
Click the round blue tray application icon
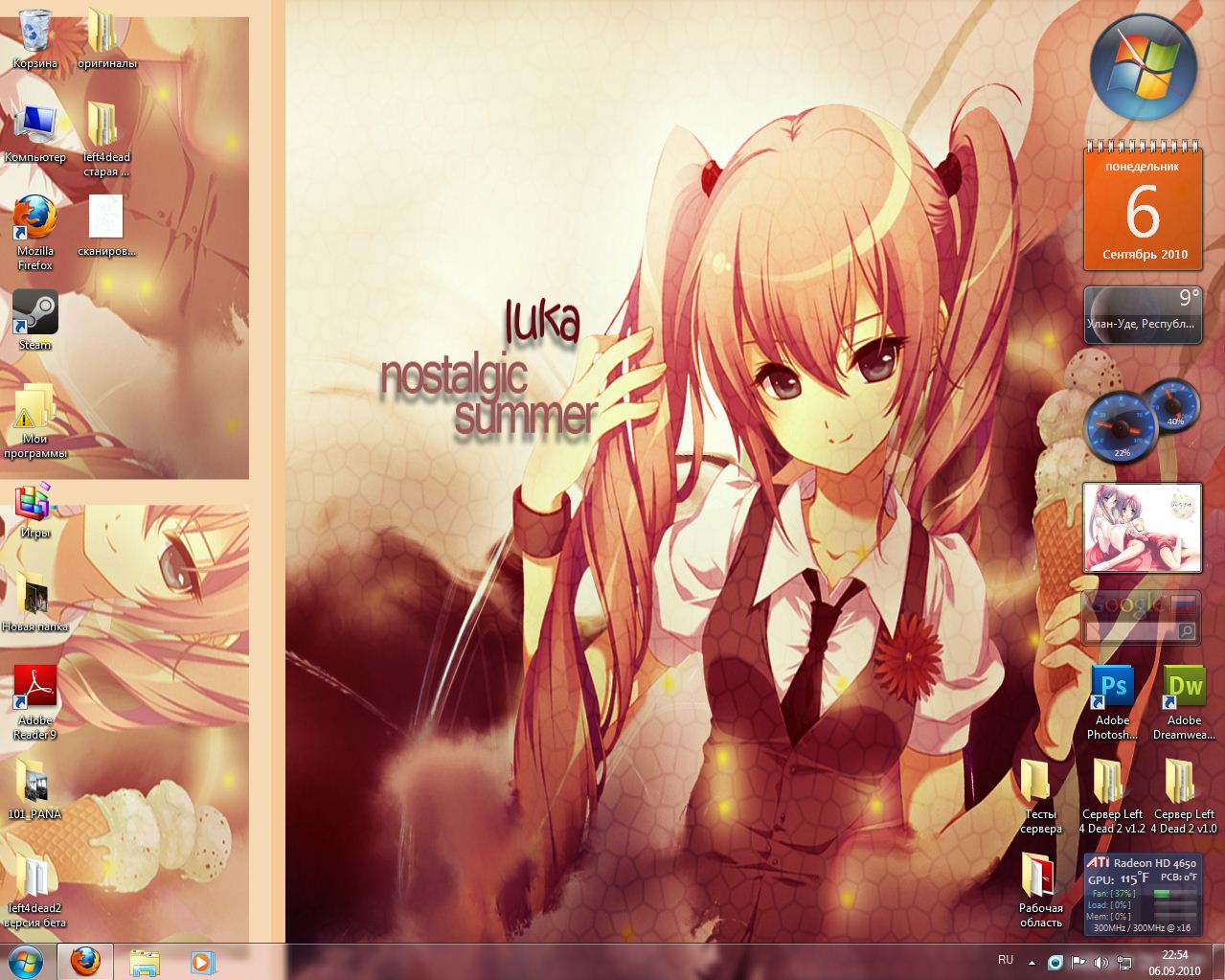(1055, 962)
